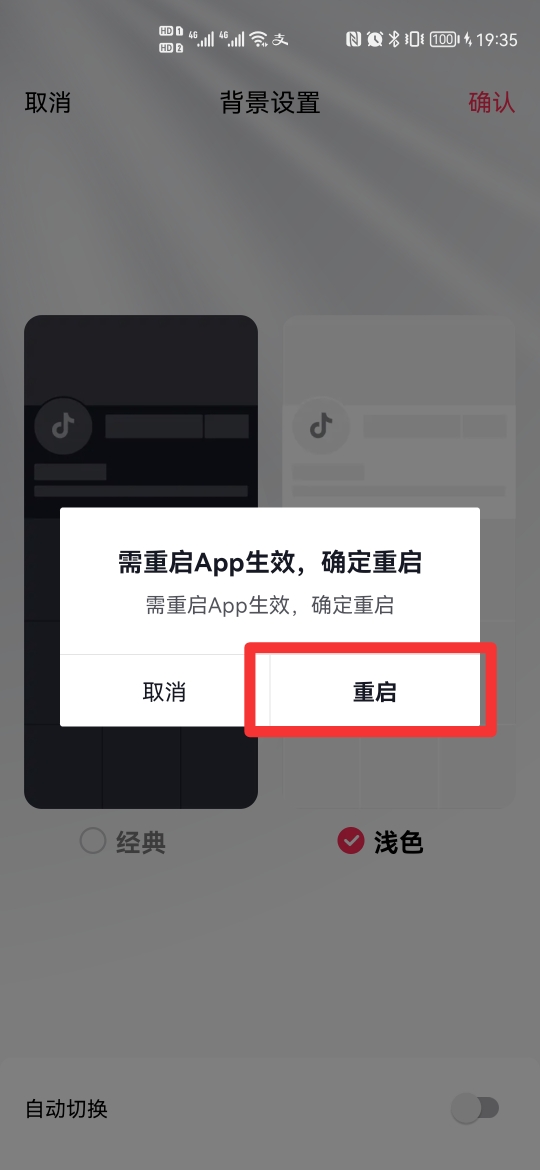
Task: Tap 取消 in the top left header
Action: tap(48, 102)
